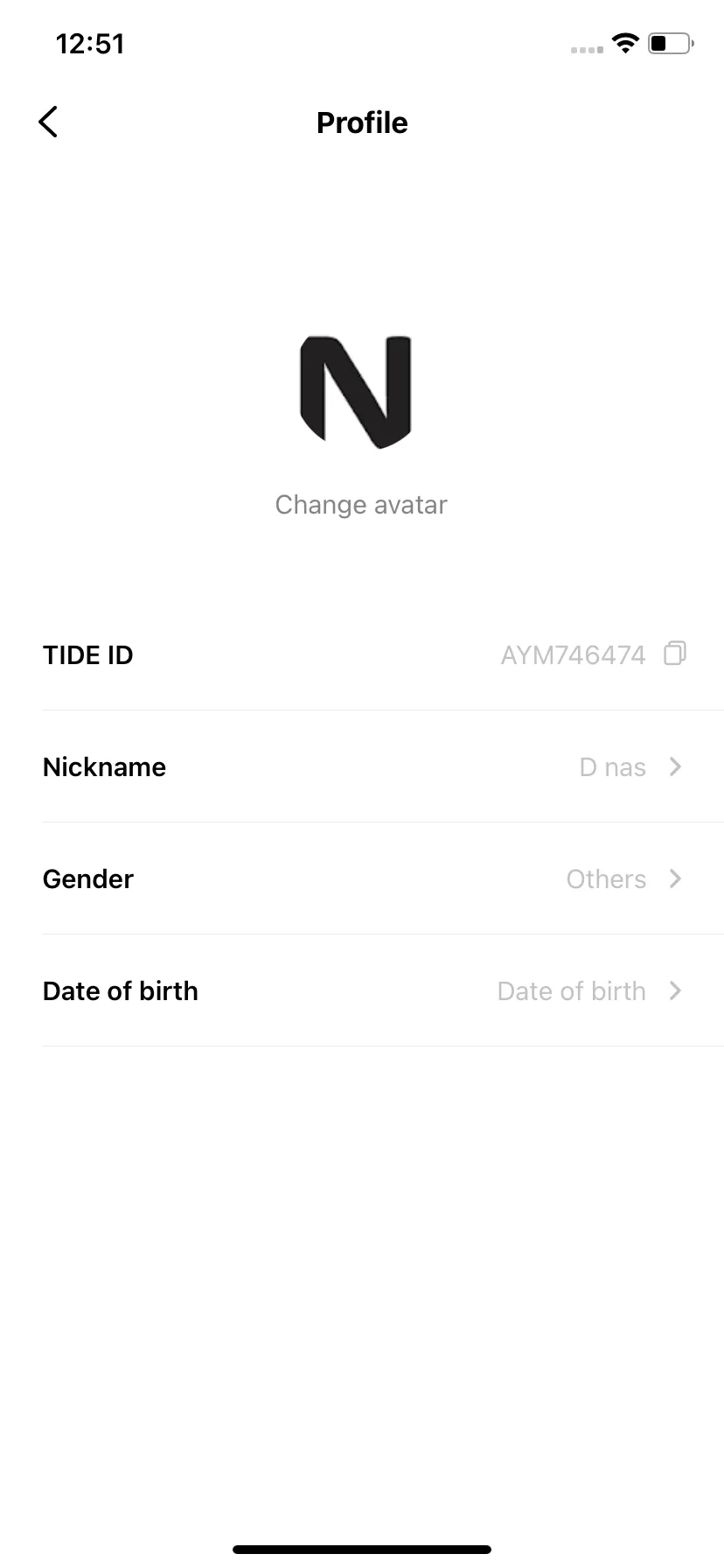Tap the 12:51 clock in status bar
Screen dimensions: 724x1568
click(90, 44)
